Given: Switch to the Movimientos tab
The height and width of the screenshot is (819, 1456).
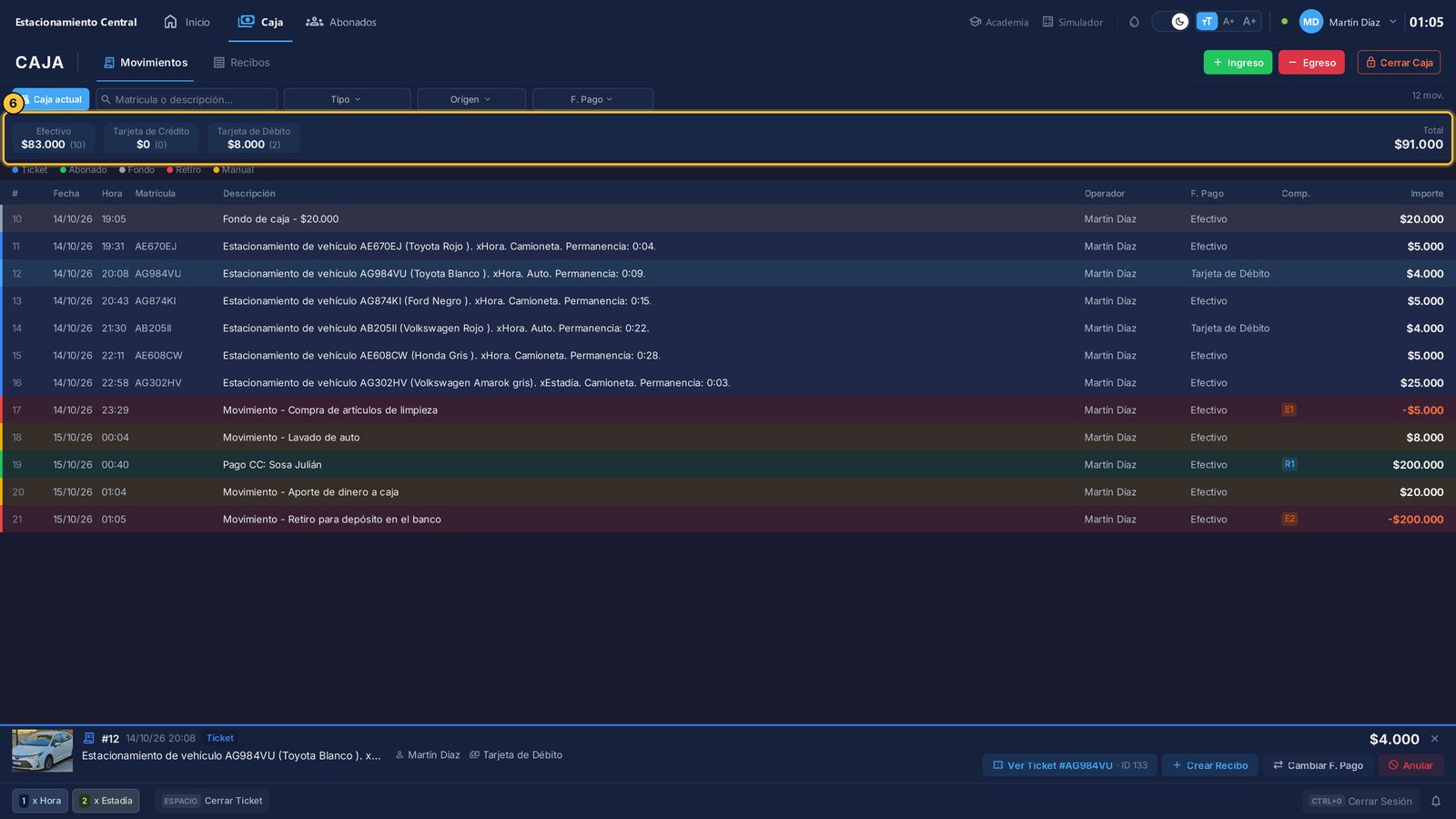Looking at the screenshot, I should point(146,63).
